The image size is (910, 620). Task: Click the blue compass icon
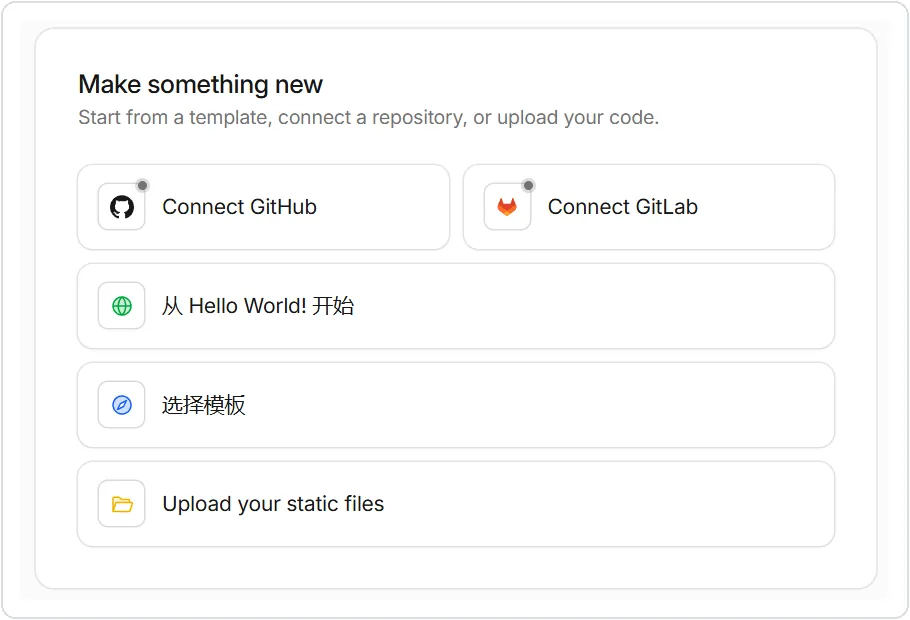tap(122, 405)
